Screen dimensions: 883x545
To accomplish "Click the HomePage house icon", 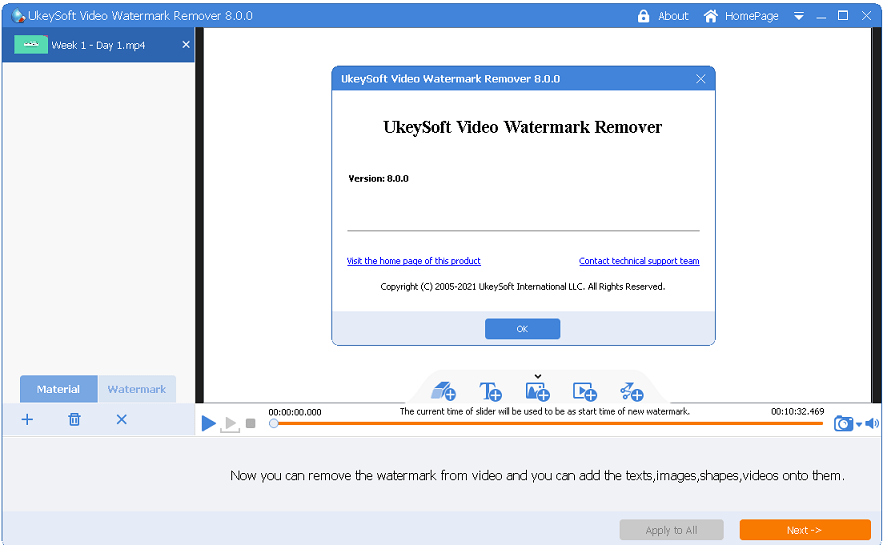I will (x=711, y=16).
